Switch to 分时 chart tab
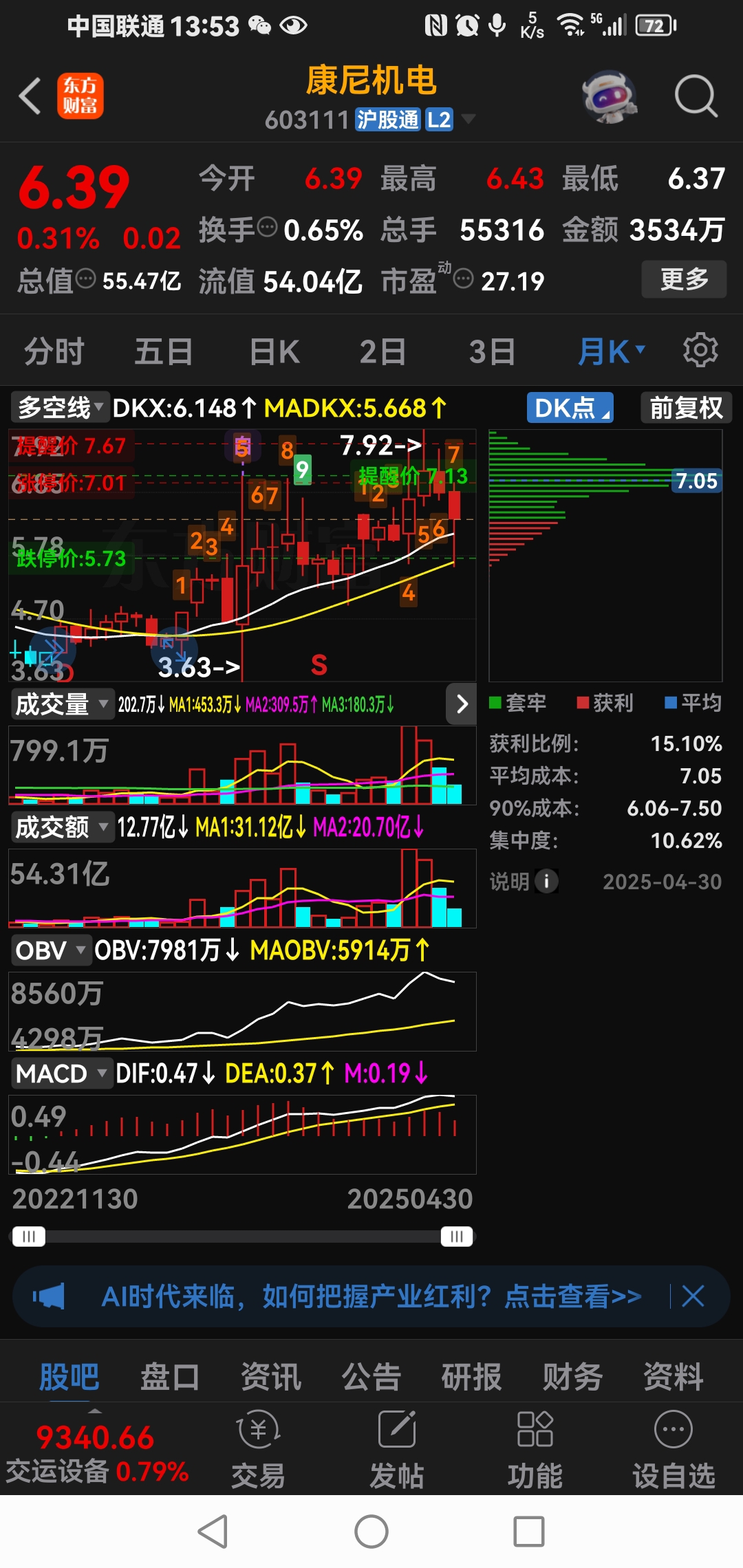Viewport: 743px width, 1568px height. point(54,351)
